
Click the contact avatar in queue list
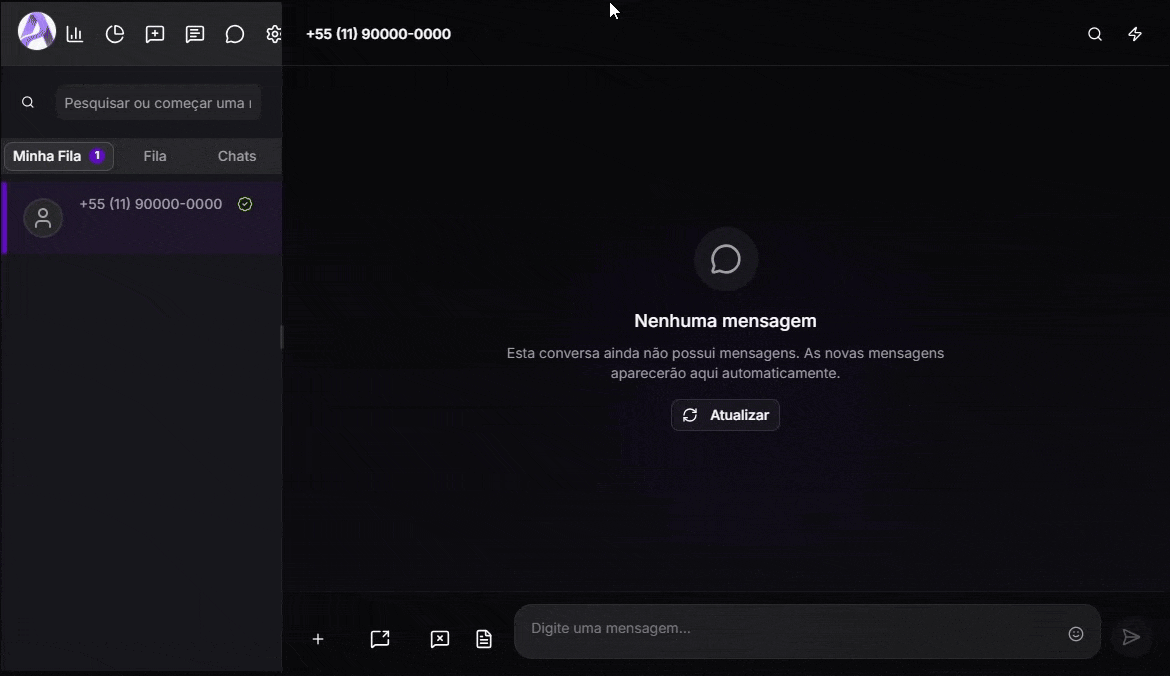point(43,218)
